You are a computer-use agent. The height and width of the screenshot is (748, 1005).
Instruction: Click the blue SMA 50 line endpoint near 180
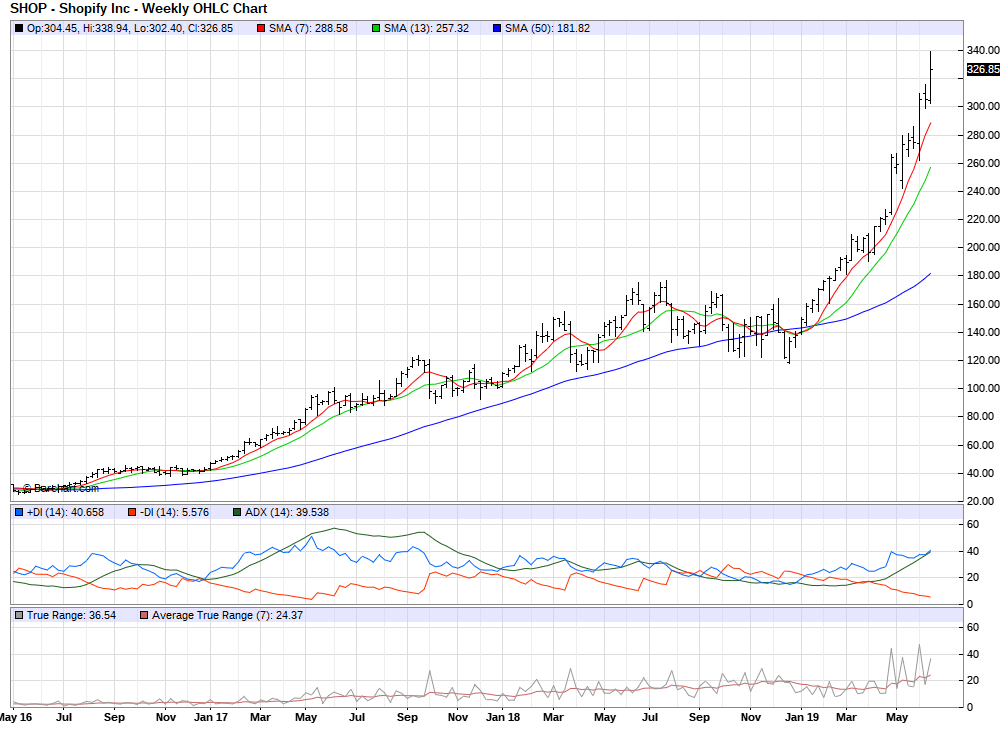(x=930, y=274)
